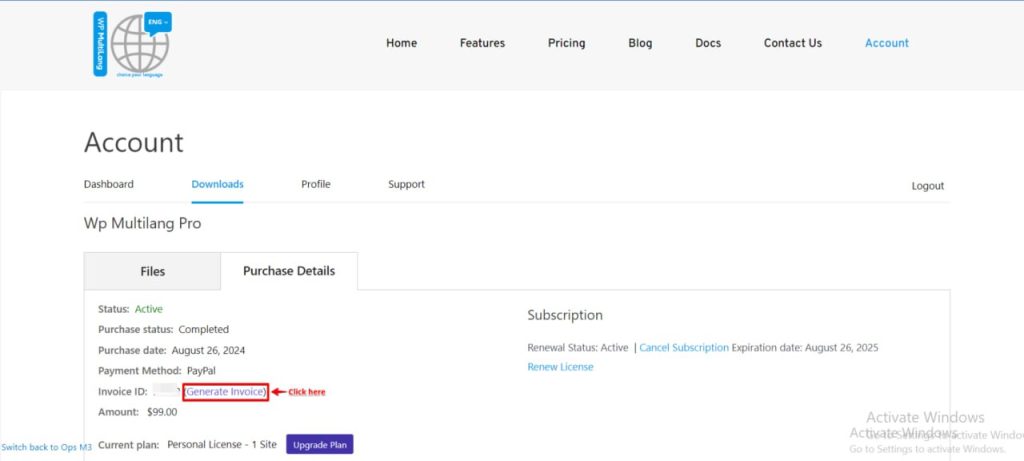Click the Personal License - 1 Site text
Image resolution: width=1024 pixels, height=461 pixels.
[222, 445]
